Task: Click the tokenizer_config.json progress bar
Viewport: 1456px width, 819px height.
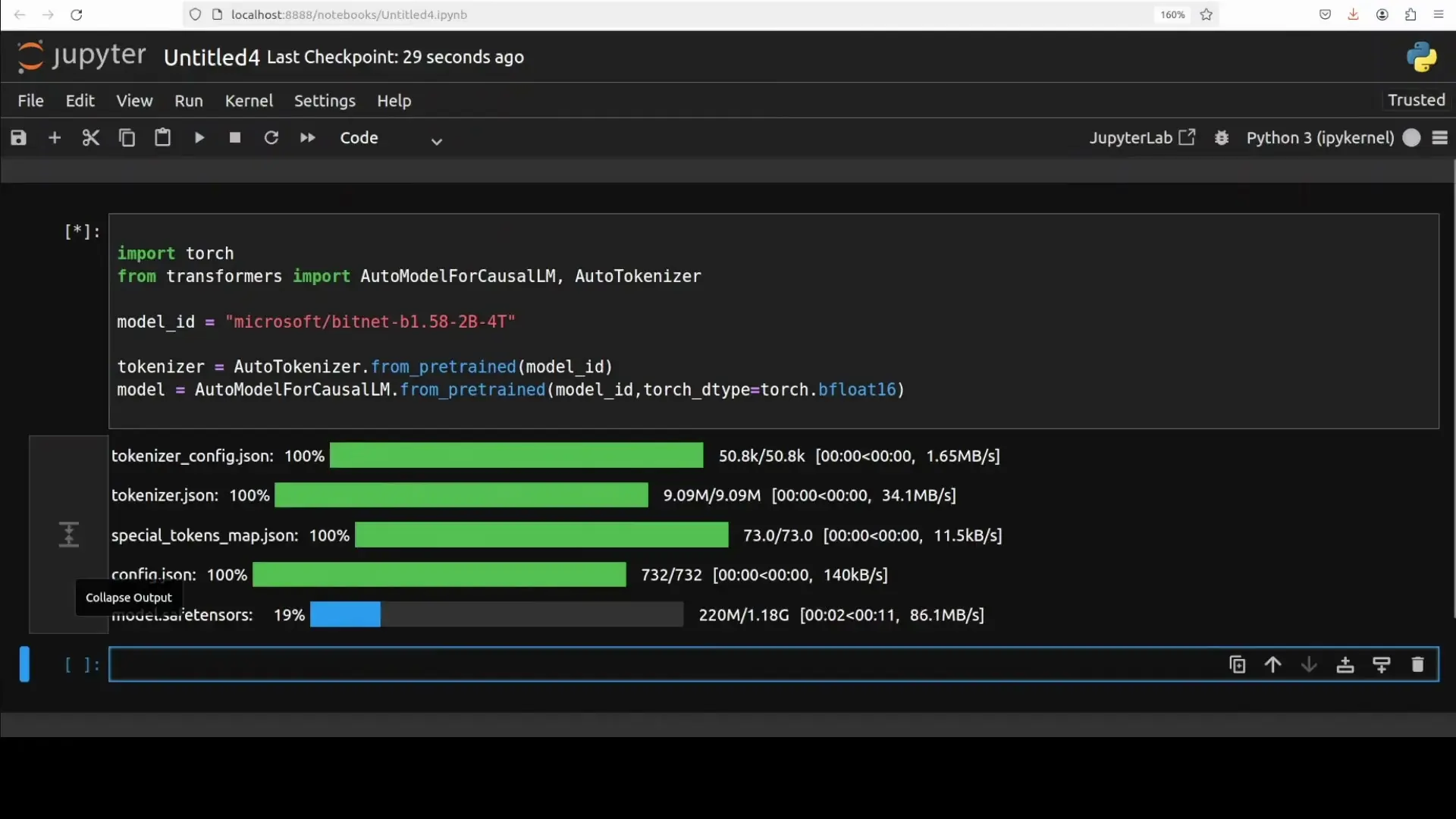Action: 516,456
